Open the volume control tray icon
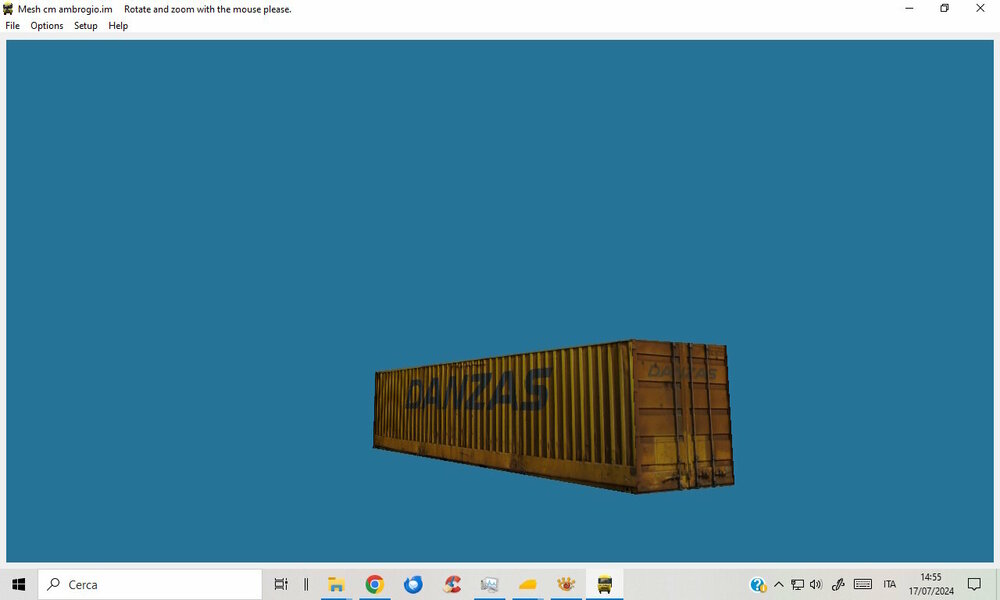Image resolution: width=1000 pixels, height=600 pixels. coord(816,584)
